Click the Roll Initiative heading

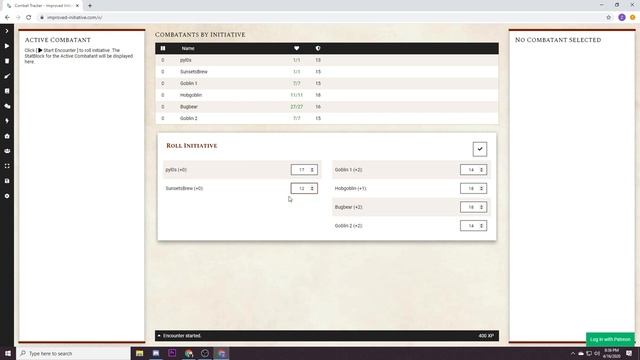(192, 146)
